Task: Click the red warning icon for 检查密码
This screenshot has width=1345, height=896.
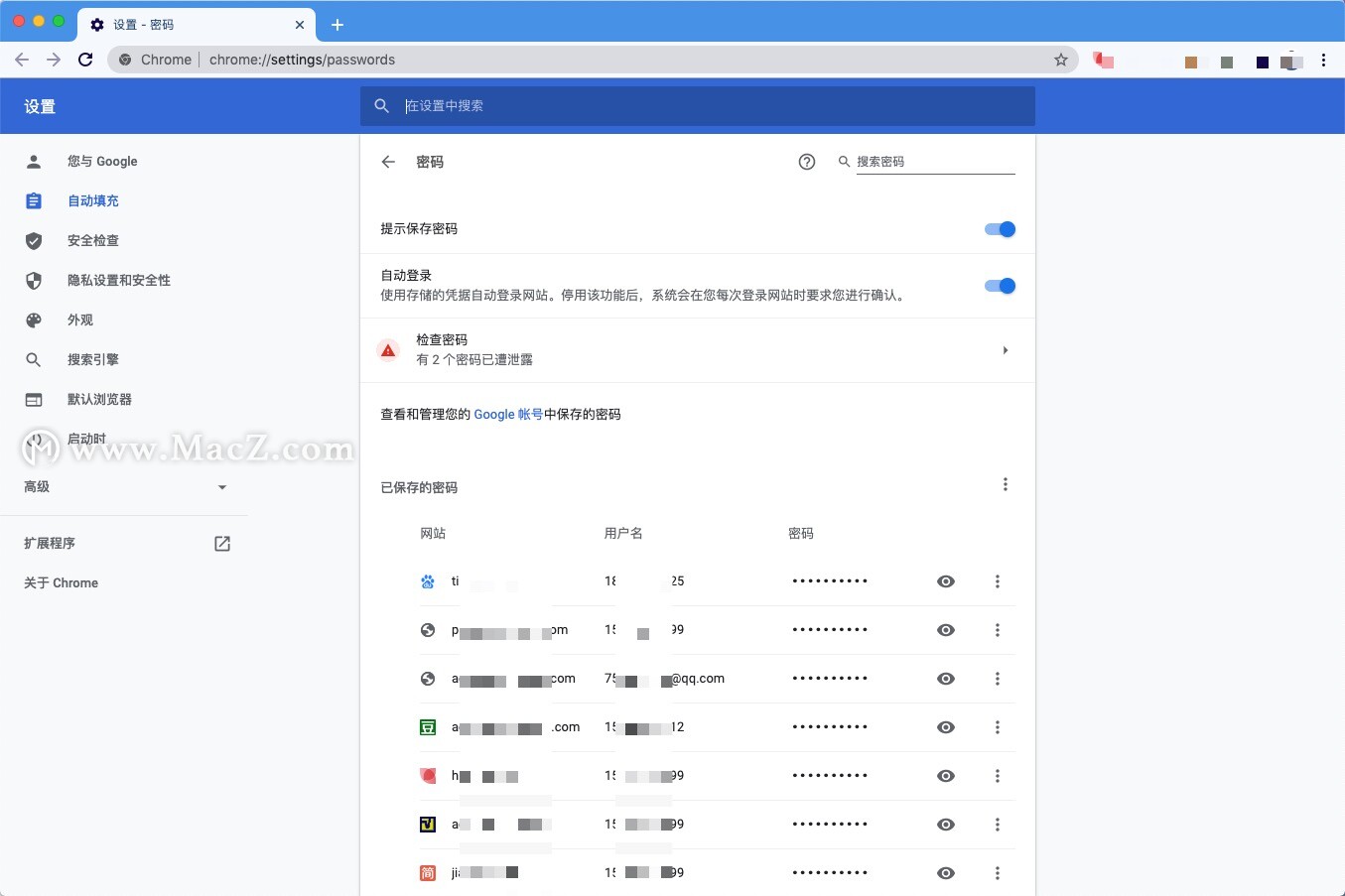Action: (x=388, y=350)
